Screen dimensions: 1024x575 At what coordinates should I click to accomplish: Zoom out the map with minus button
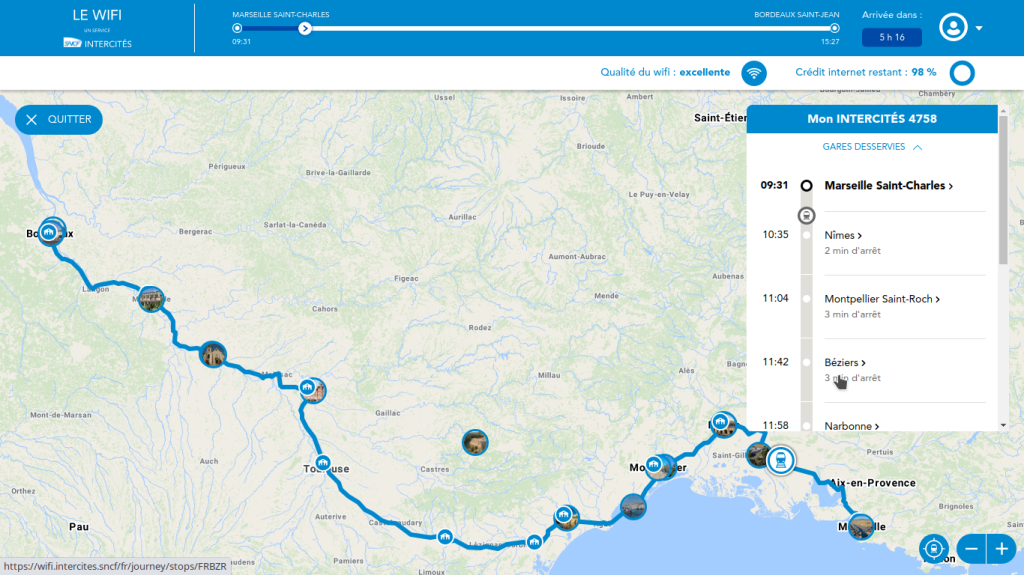[x=971, y=549]
